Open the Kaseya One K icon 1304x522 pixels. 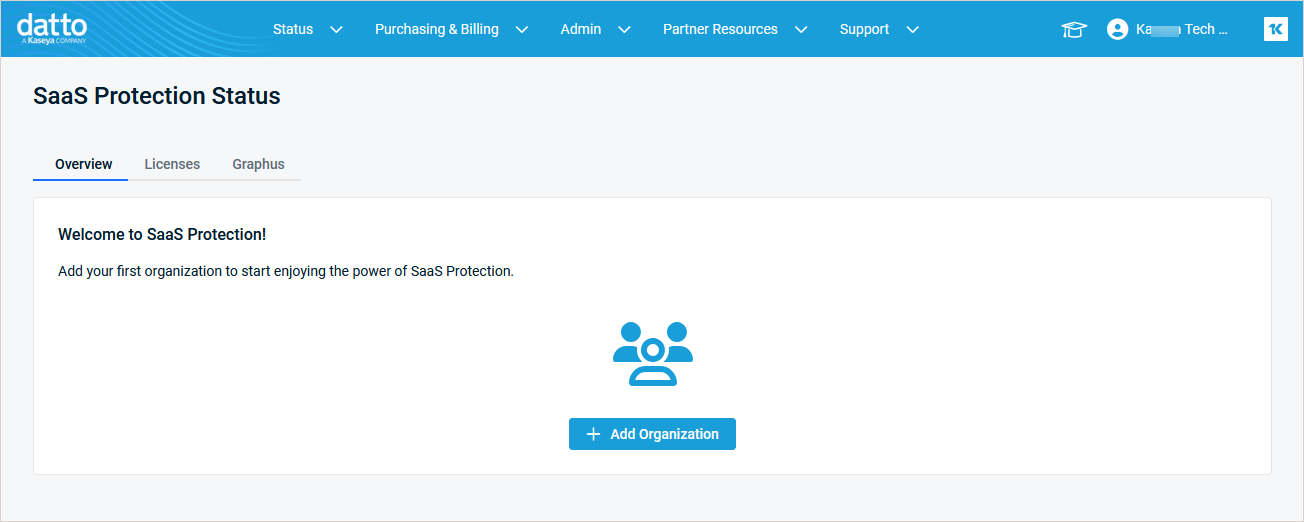(x=1275, y=29)
